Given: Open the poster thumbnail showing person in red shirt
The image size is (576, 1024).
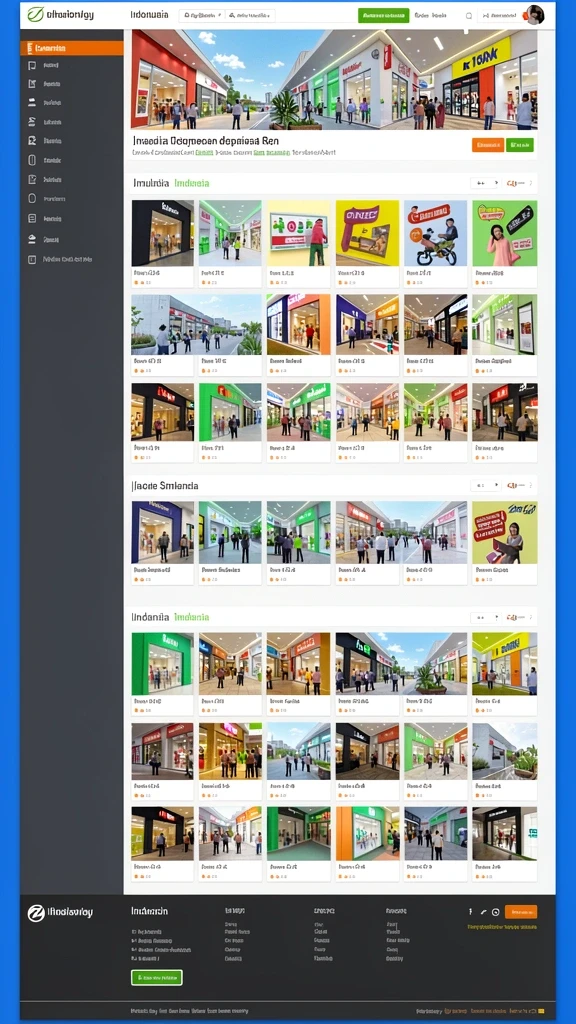Looking at the screenshot, I should click(x=298, y=233).
